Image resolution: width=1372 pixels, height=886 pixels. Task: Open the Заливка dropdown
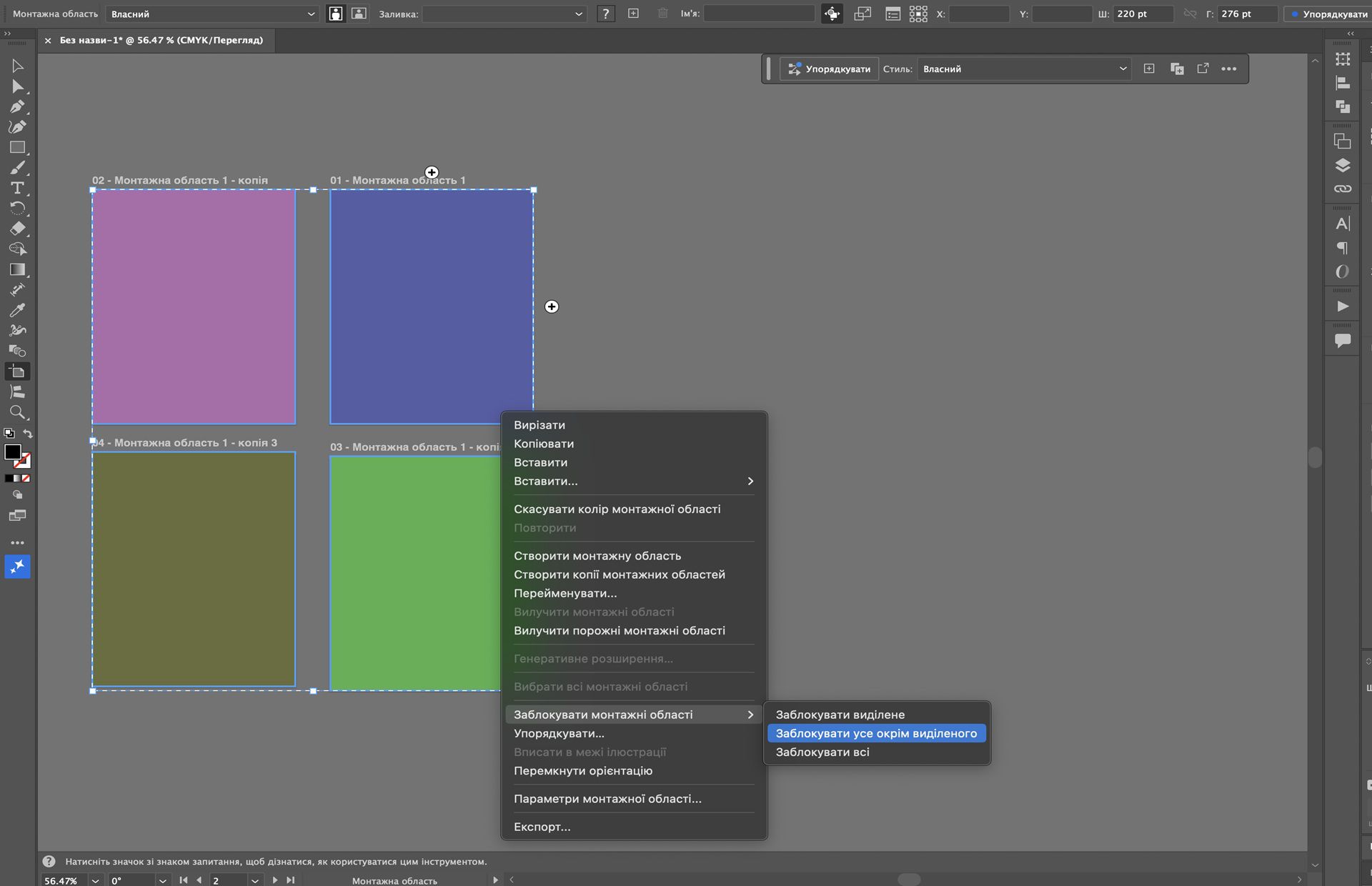click(504, 14)
